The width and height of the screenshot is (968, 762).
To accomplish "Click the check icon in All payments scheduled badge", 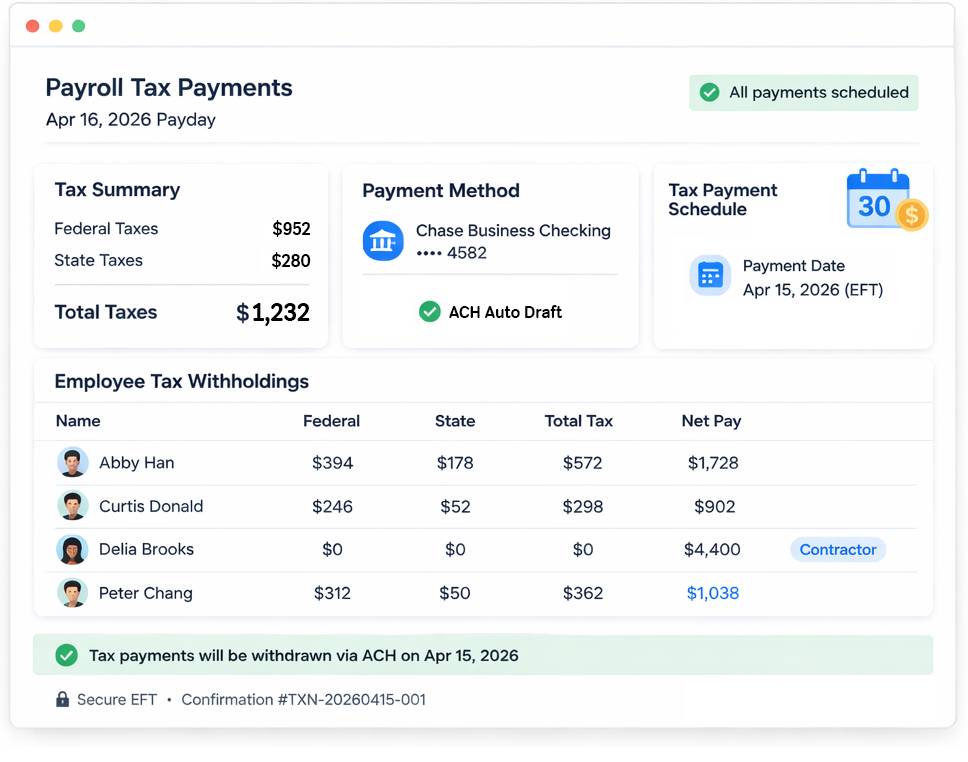I will click(x=709, y=92).
